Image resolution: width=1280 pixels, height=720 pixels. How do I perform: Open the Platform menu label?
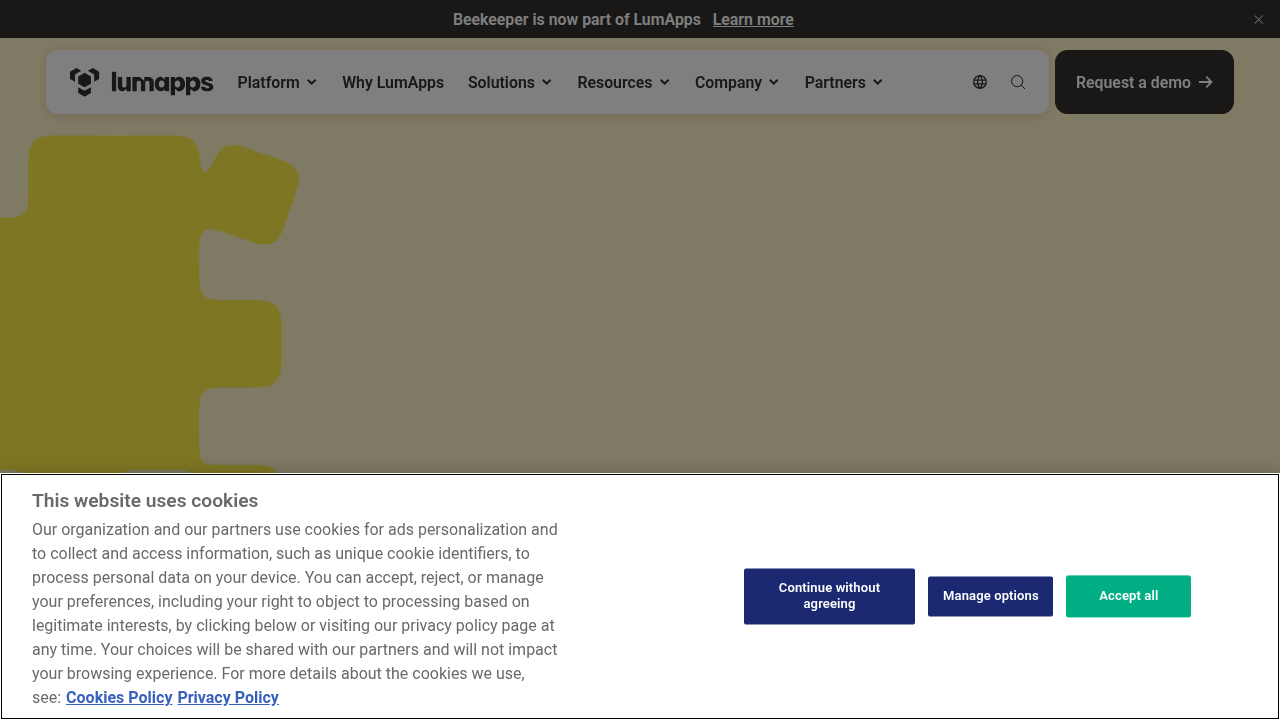click(268, 82)
